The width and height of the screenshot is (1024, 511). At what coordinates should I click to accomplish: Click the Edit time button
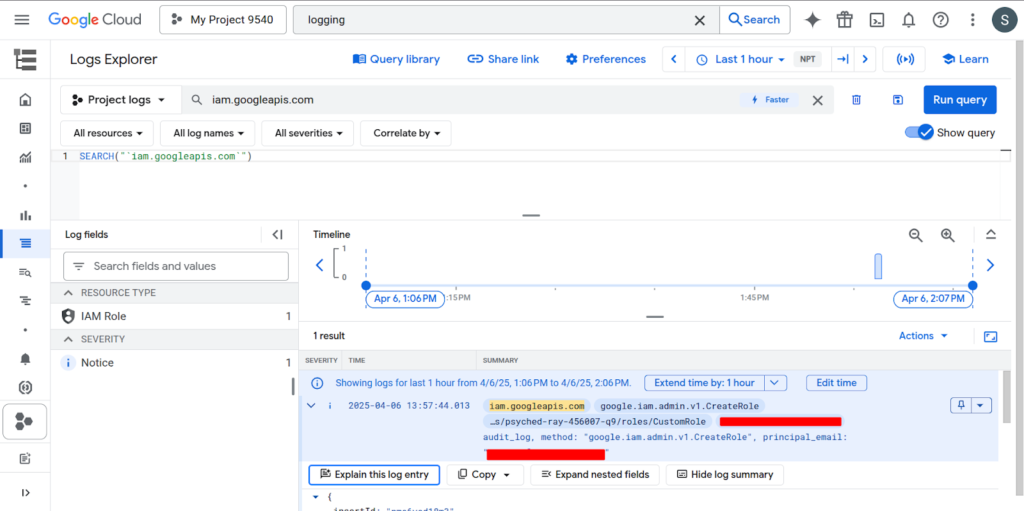point(836,383)
